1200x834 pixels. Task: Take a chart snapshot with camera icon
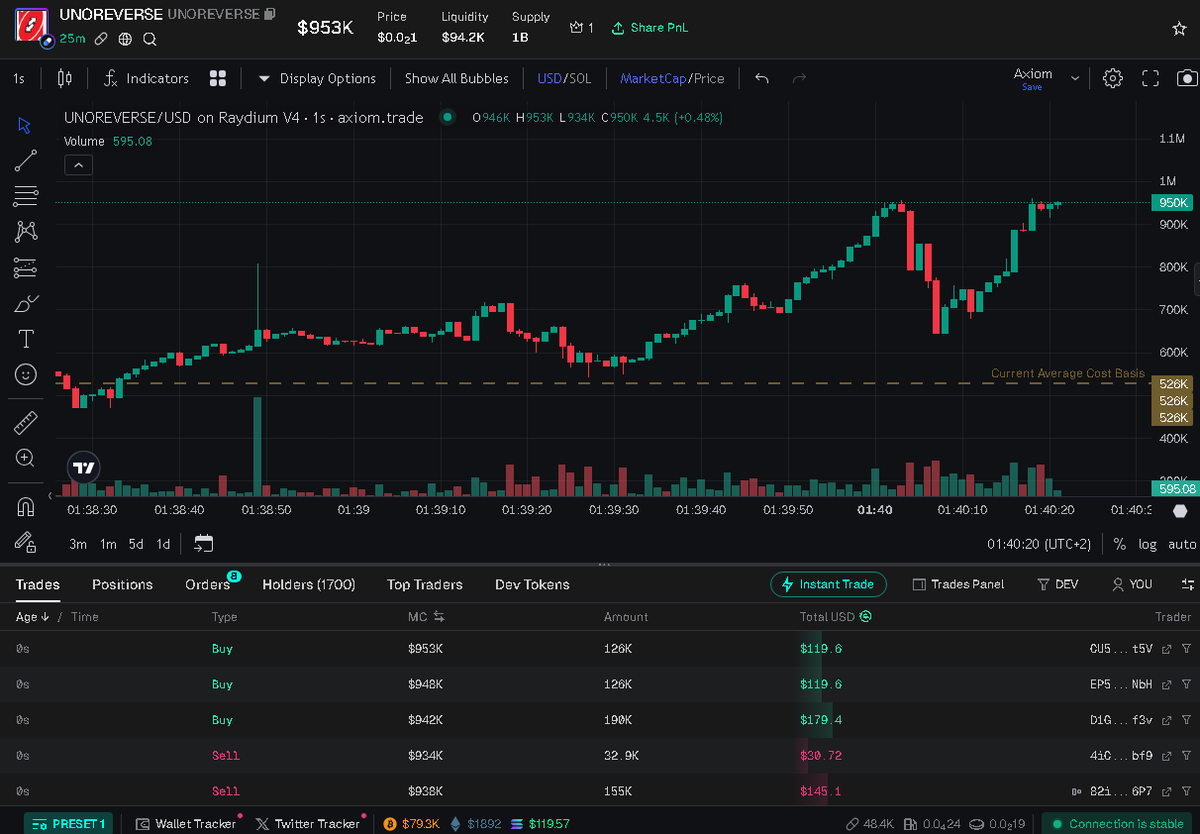point(1186,78)
